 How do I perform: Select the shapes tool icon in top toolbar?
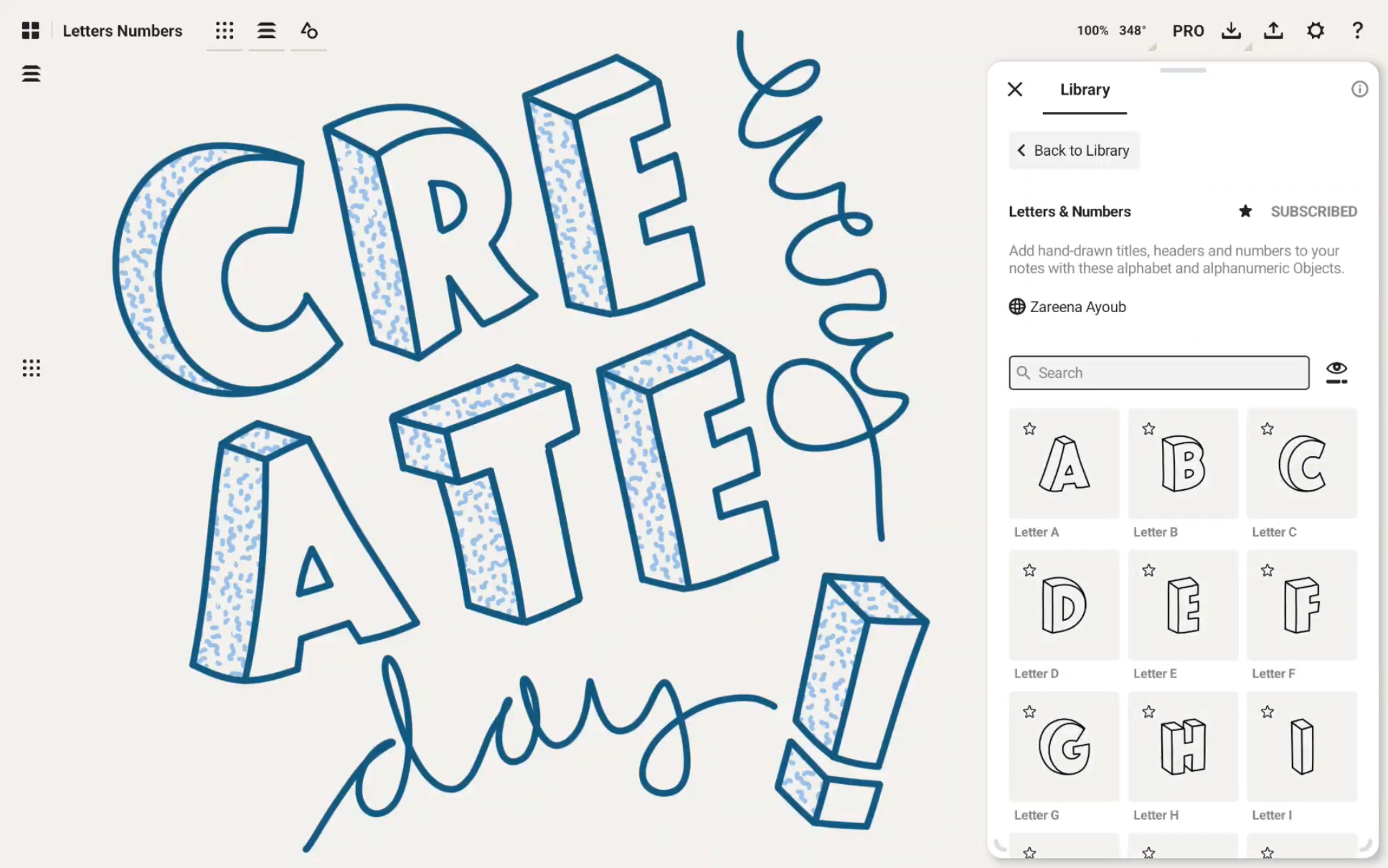[x=309, y=30]
